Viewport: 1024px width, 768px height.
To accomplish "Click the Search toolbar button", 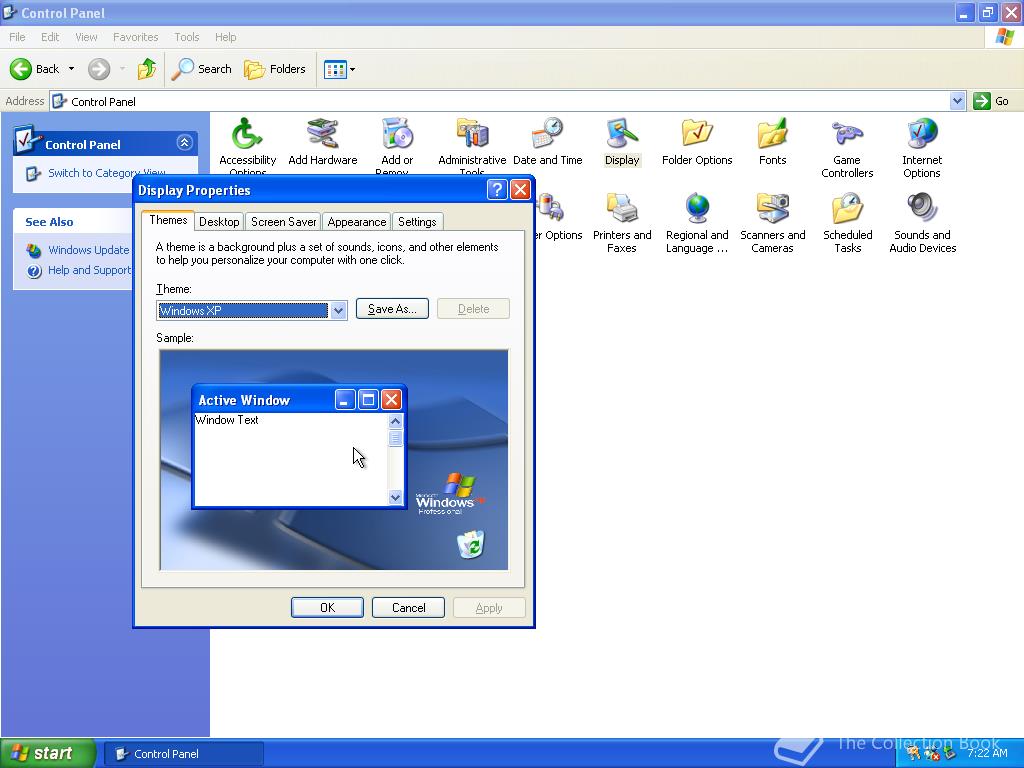I will click(201, 69).
